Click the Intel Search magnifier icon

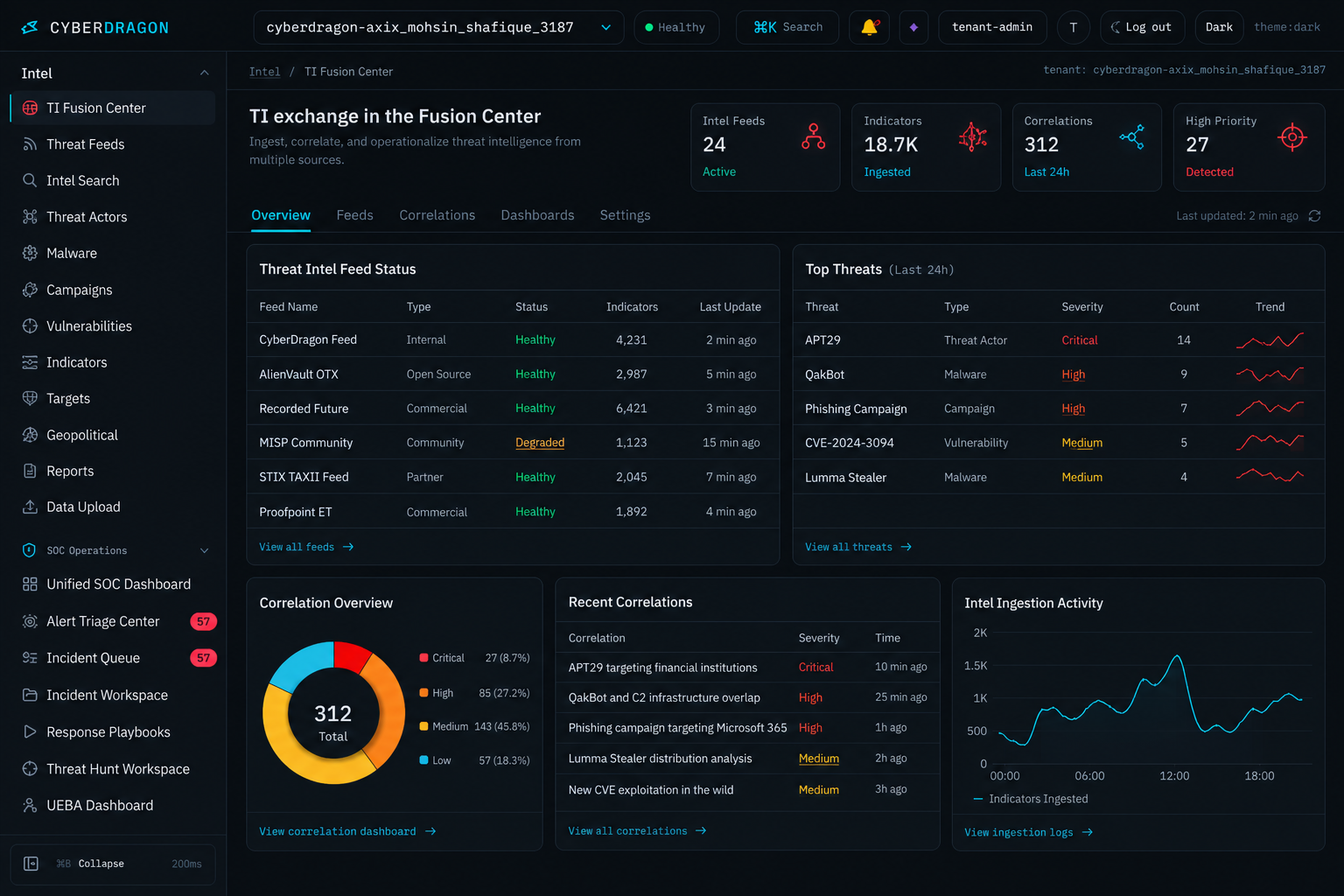pyautogui.click(x=30, y=180)
